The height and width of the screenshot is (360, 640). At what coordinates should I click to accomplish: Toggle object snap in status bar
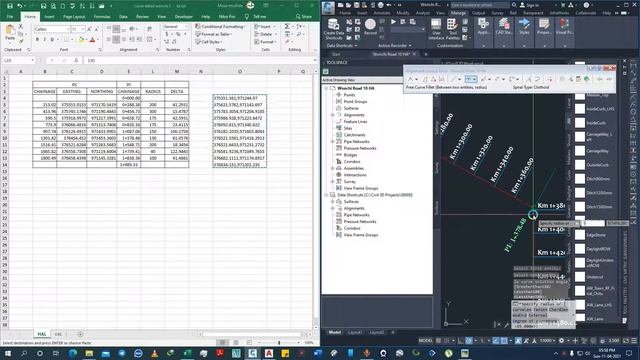click(504, 340)
